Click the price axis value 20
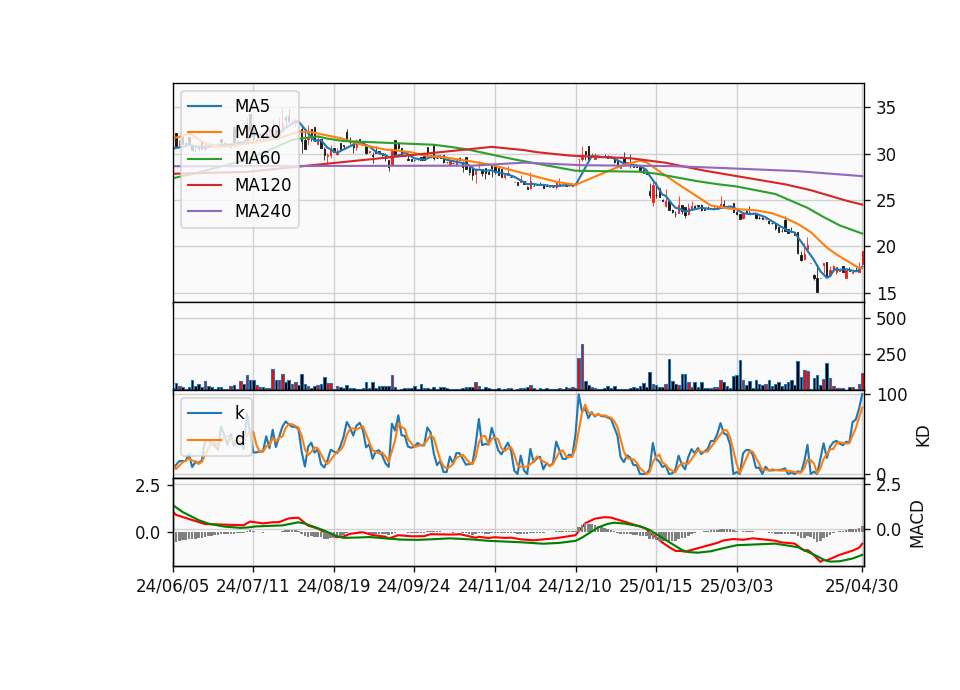Viewport: 960px width, 690px height. tap(886, 247)
